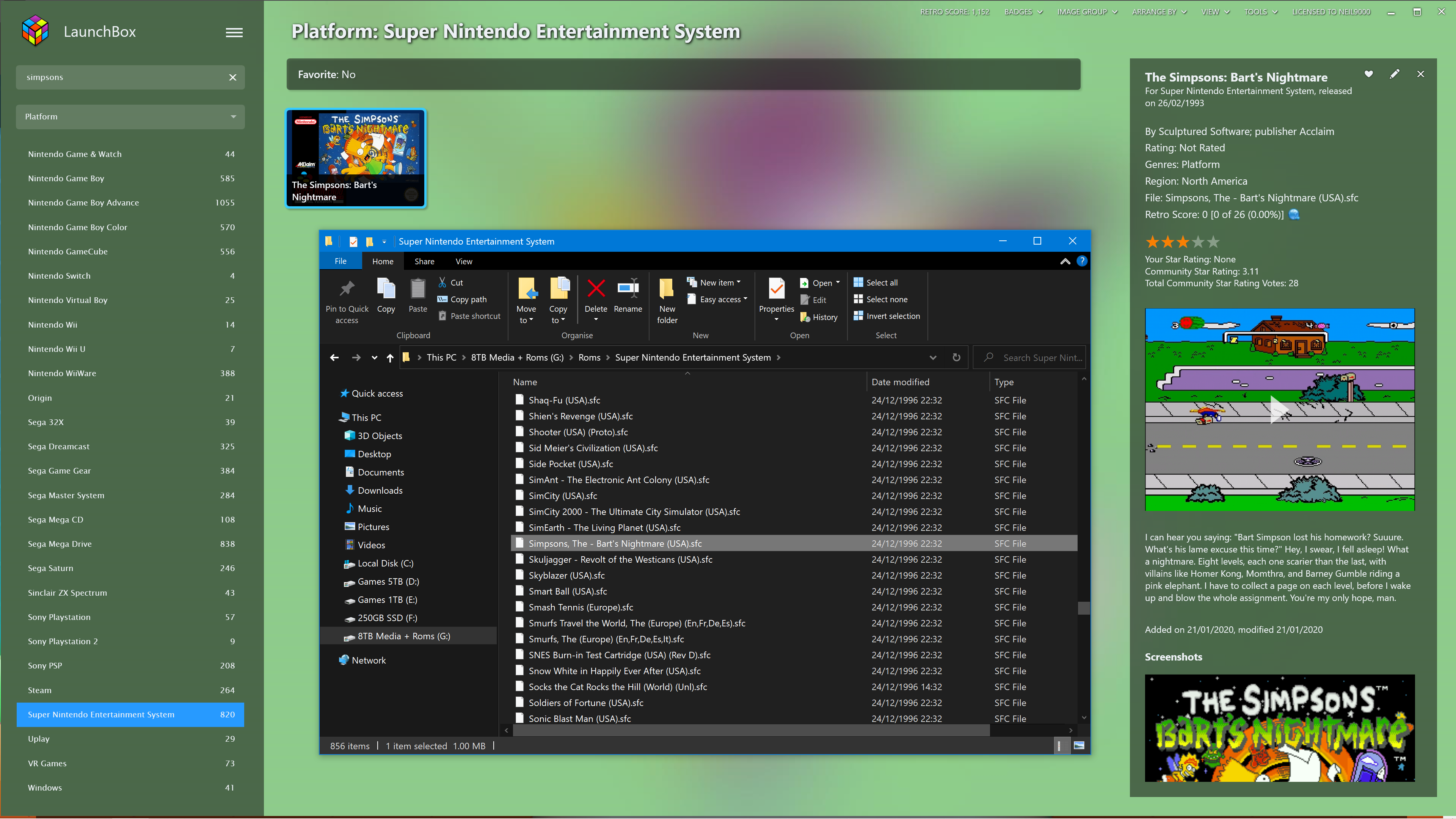Collapse the Explorer ribbon

1065,261
